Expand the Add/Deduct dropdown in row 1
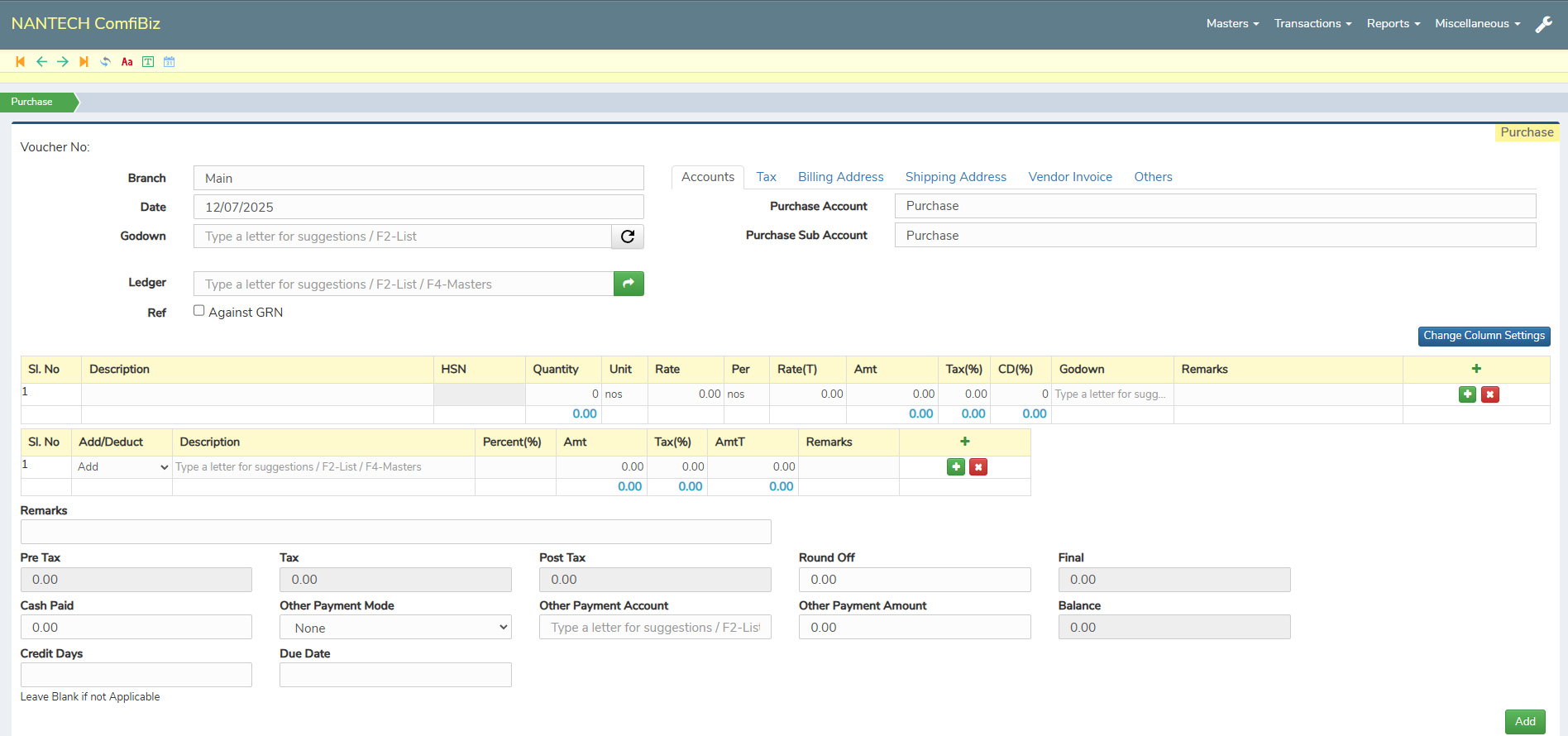1568x736 pixels. pyautogui.click(x=122, y=467)
